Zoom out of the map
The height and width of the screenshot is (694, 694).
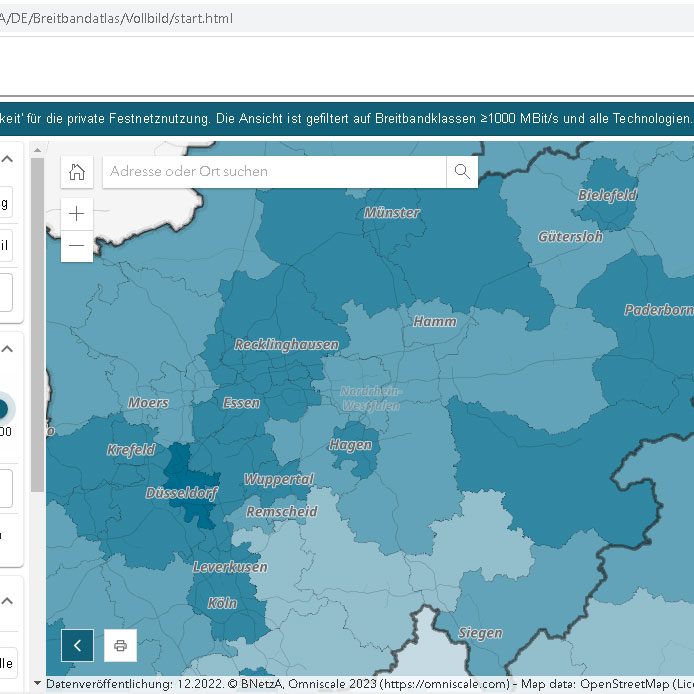click(77, 246)
